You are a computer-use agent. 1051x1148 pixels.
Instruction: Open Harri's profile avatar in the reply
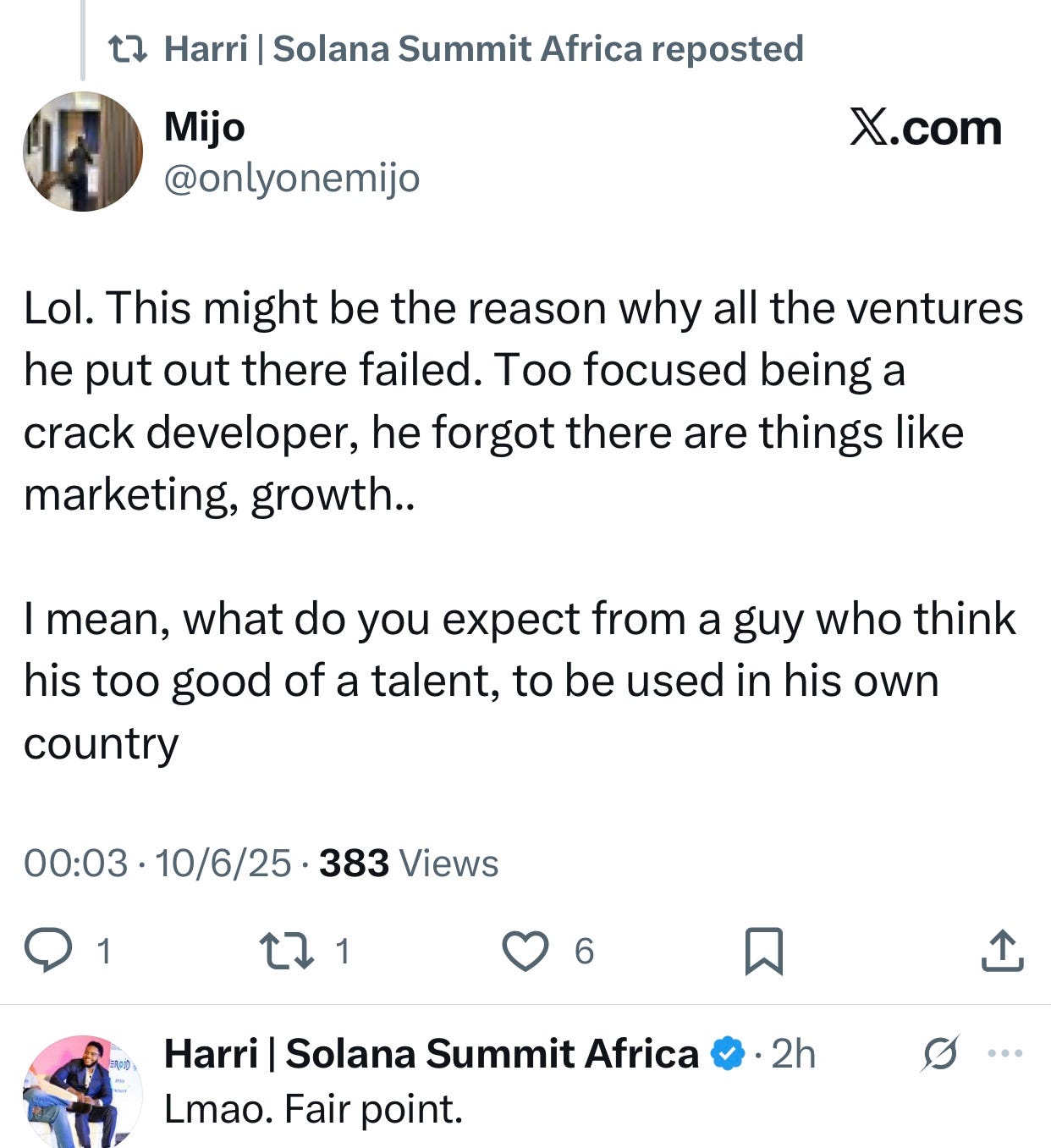82,1091
